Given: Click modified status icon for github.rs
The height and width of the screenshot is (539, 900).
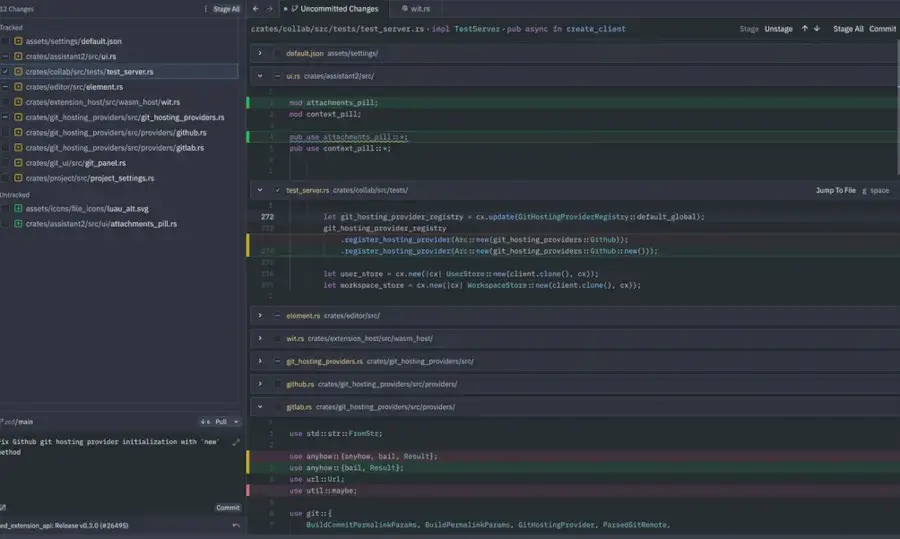Looking at the screenshot, I should 18,133.
